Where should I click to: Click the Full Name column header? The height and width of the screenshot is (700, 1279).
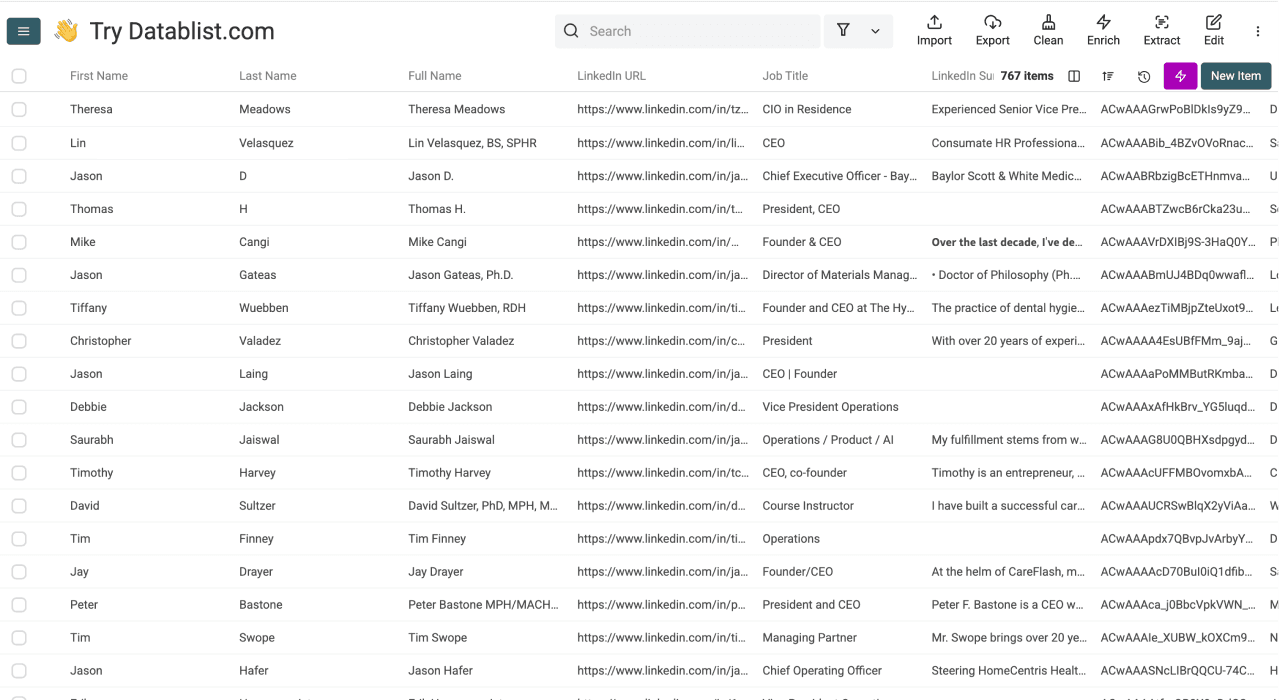[434, 75]
